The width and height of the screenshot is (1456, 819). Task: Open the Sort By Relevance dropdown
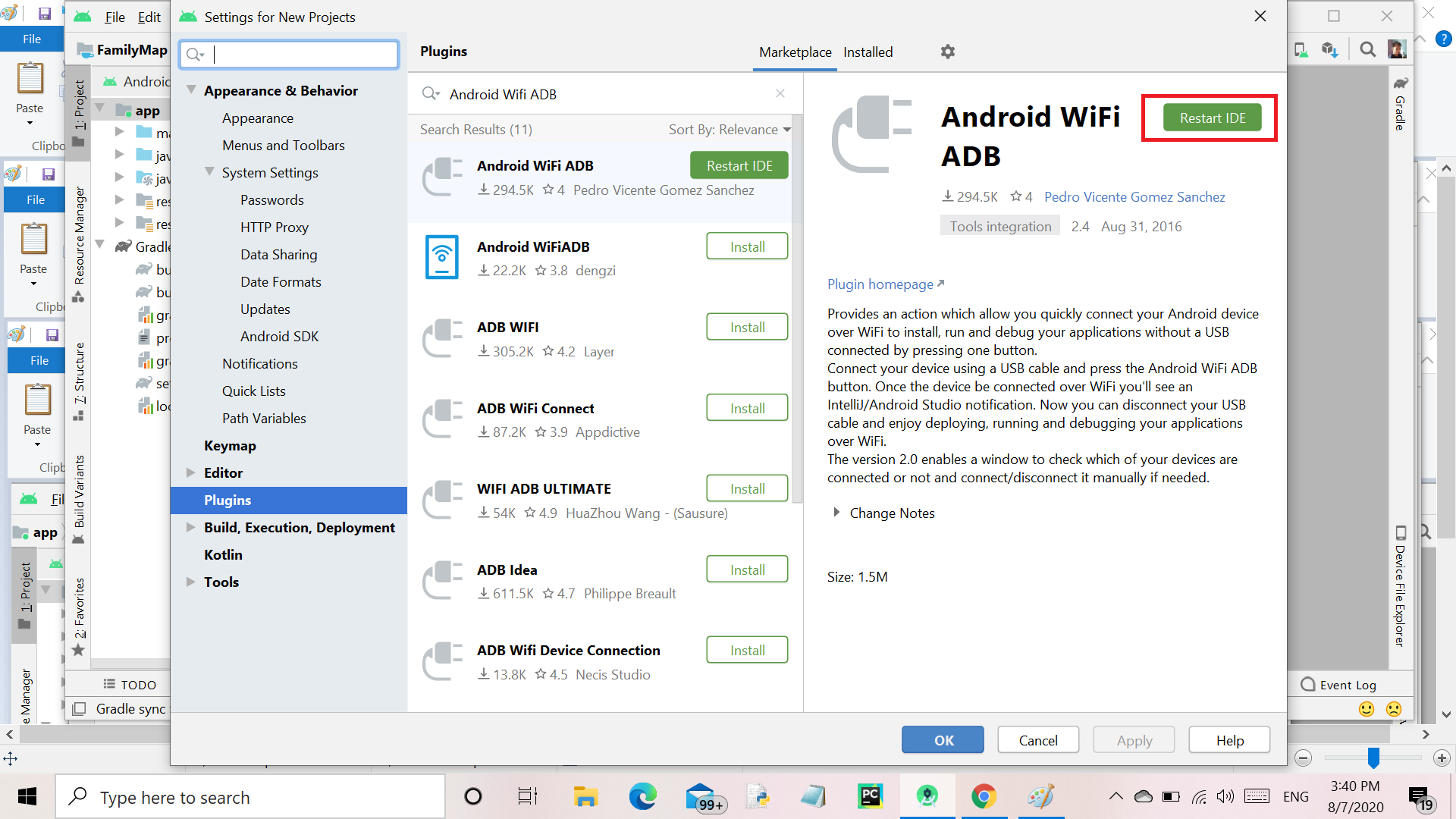tap(730, 130)
